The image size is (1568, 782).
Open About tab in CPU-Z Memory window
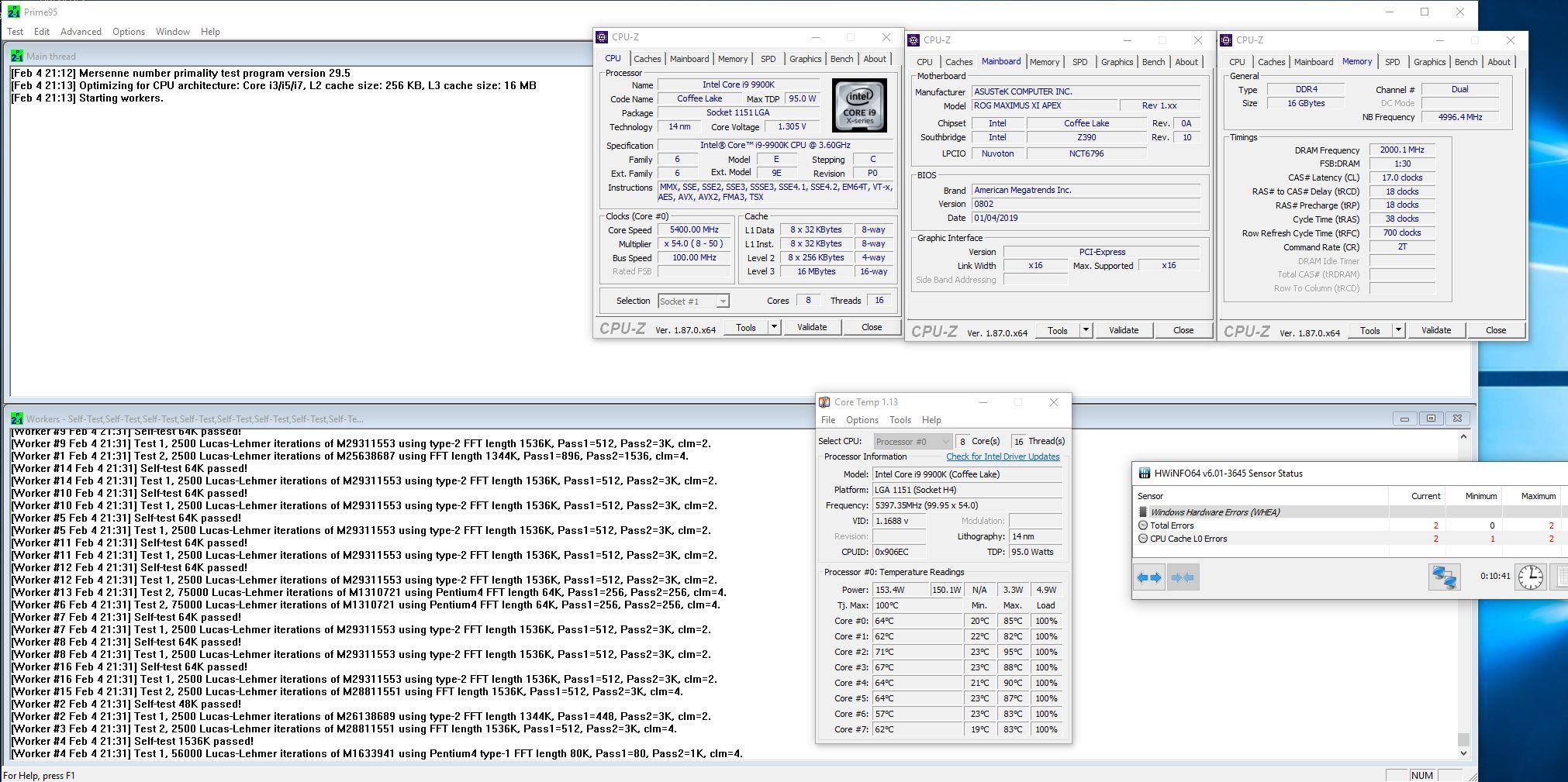(1498, 62)
